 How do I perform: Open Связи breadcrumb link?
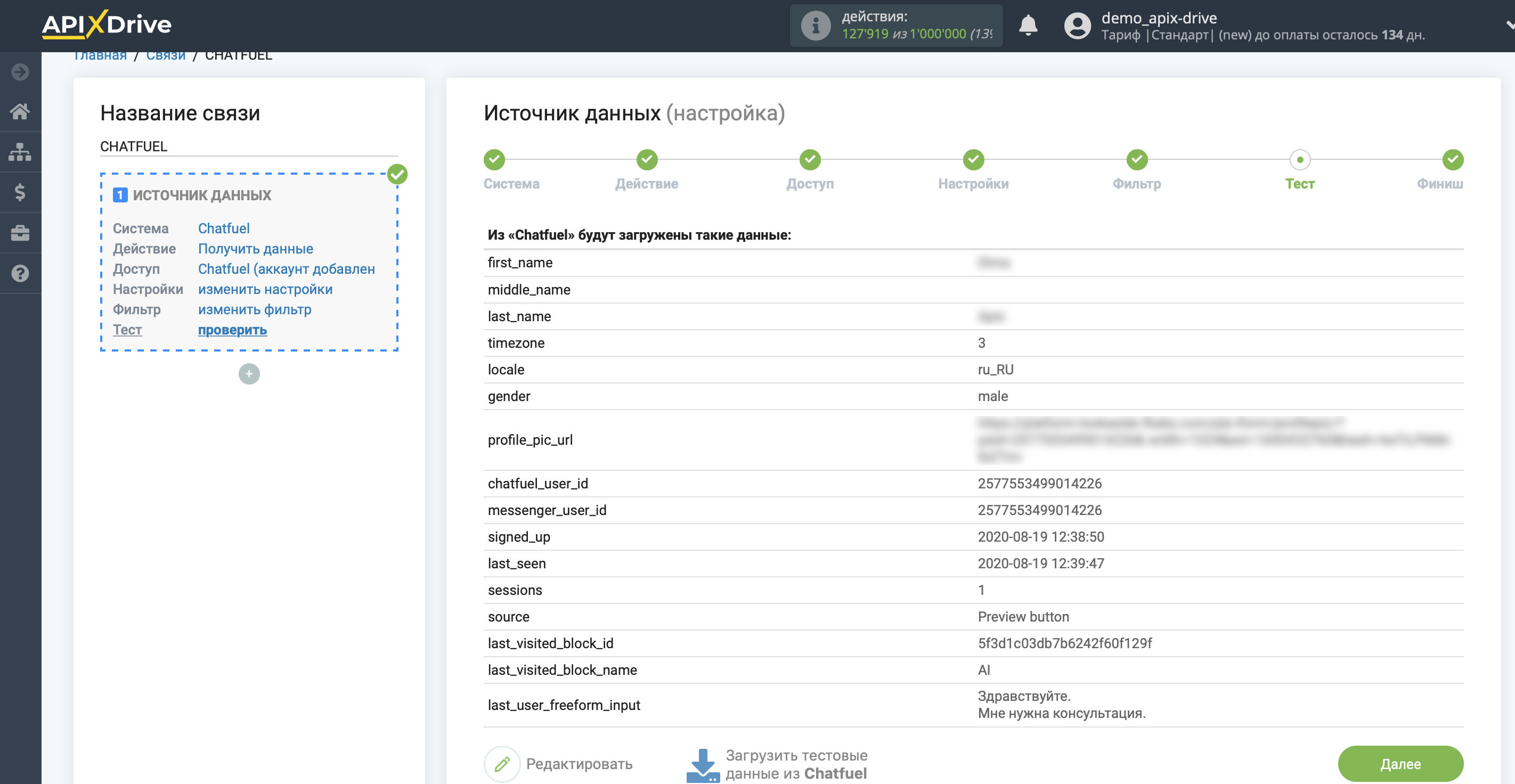[x=166, y=56]
